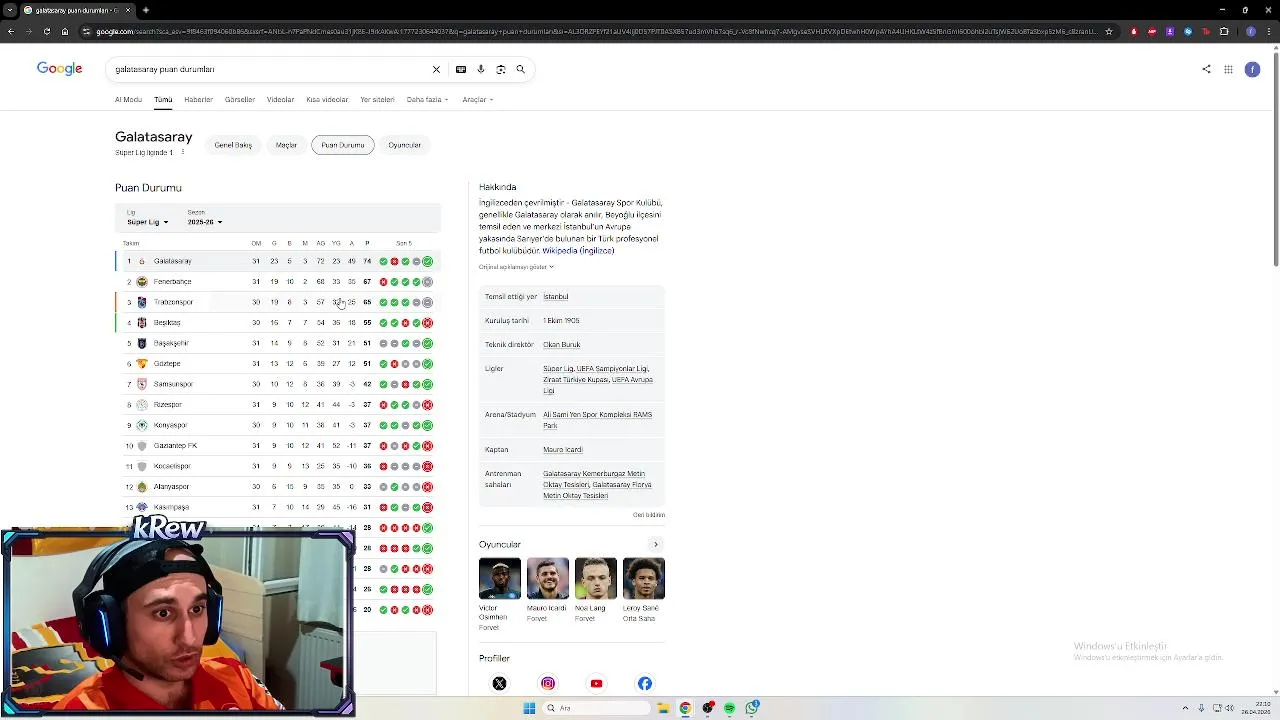This screenshot has height=720, width=1280.
Task: Select the Trabzonspor row in standings
Action: tap(278, 302)
